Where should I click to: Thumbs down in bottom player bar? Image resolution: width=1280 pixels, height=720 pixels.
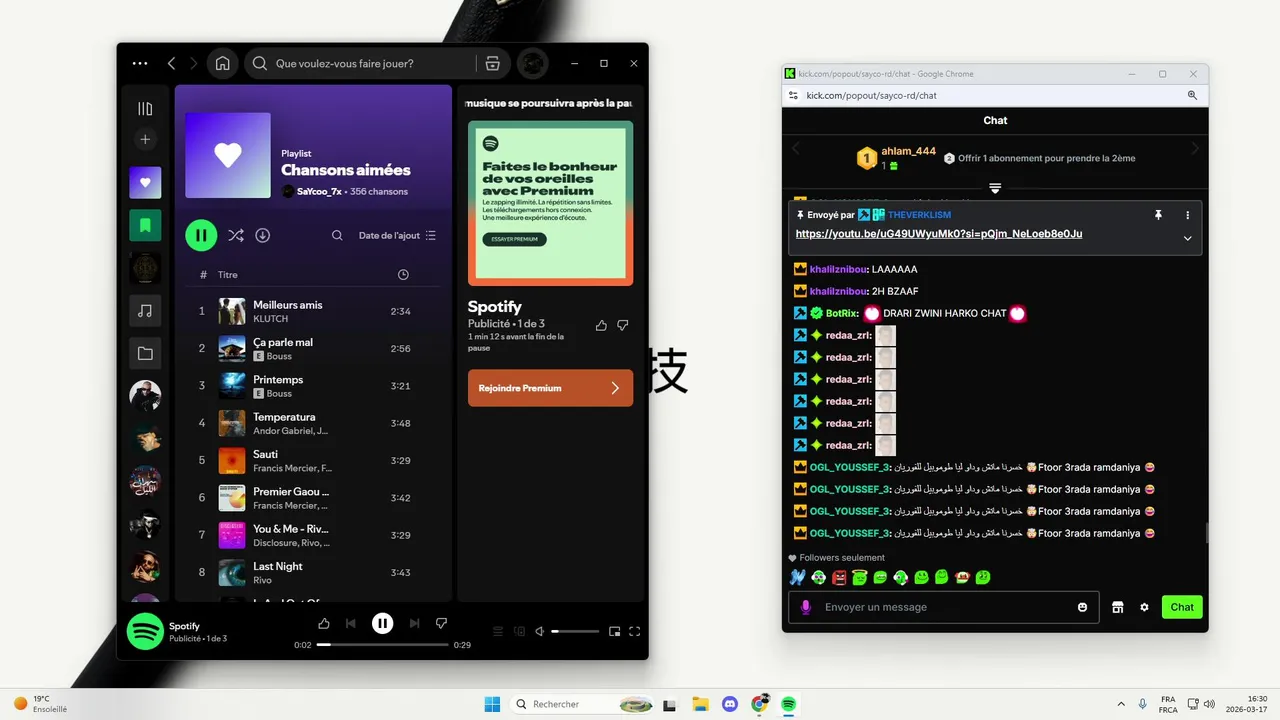441,623
